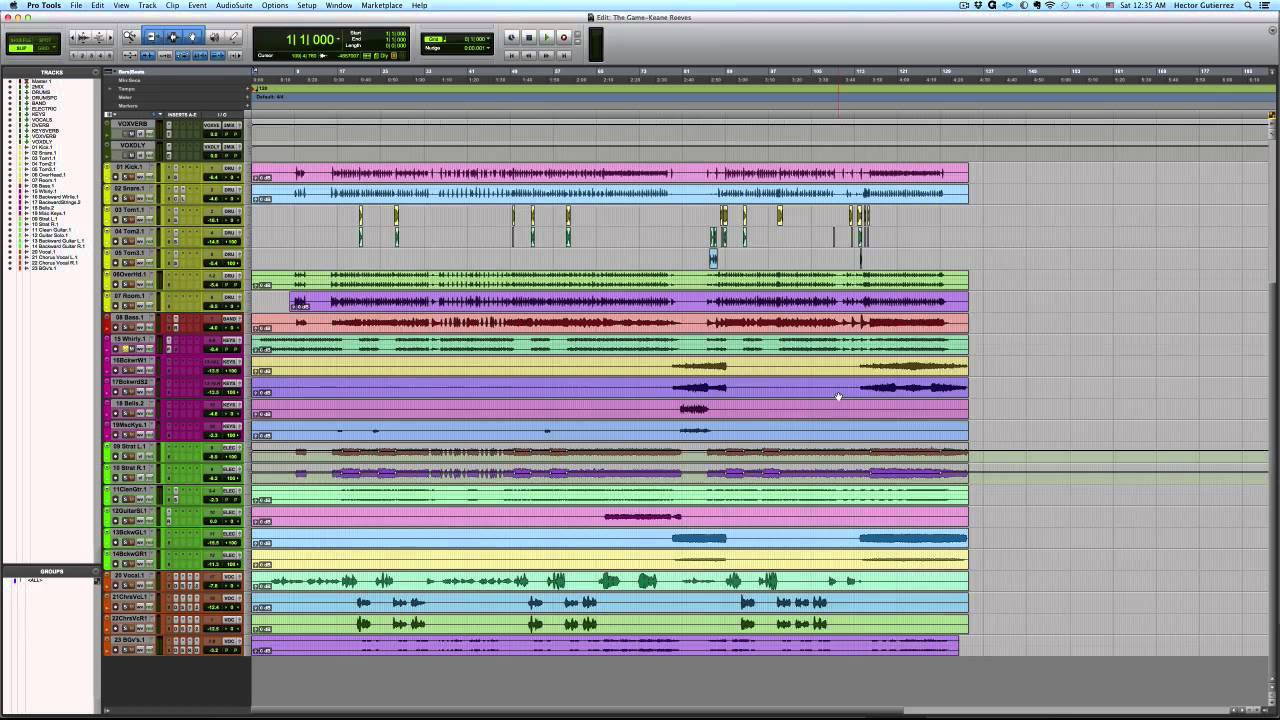Click the Online transport button
Viewport: 1280px width, 720px height.
coord(512,37)
